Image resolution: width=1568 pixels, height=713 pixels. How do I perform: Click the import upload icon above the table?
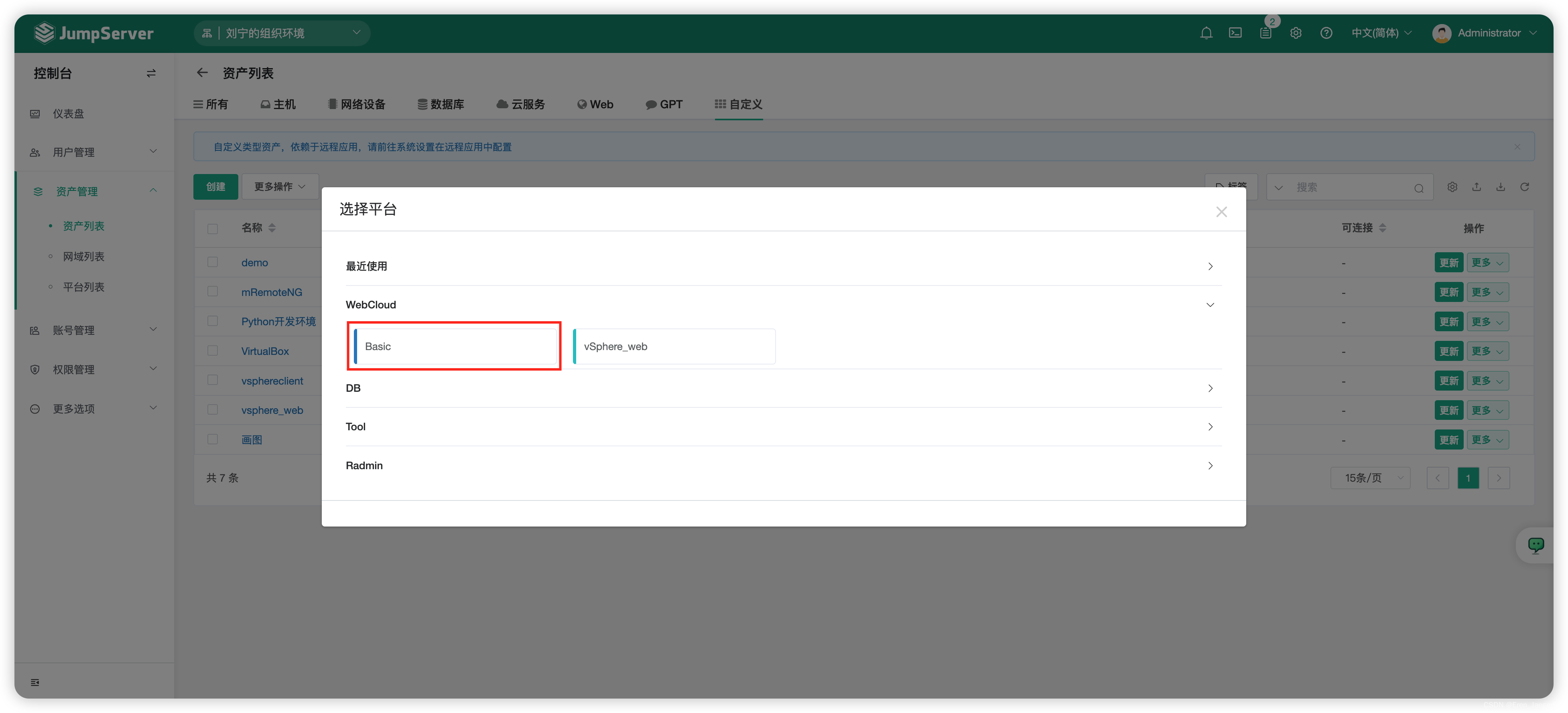click(1477, 187)
